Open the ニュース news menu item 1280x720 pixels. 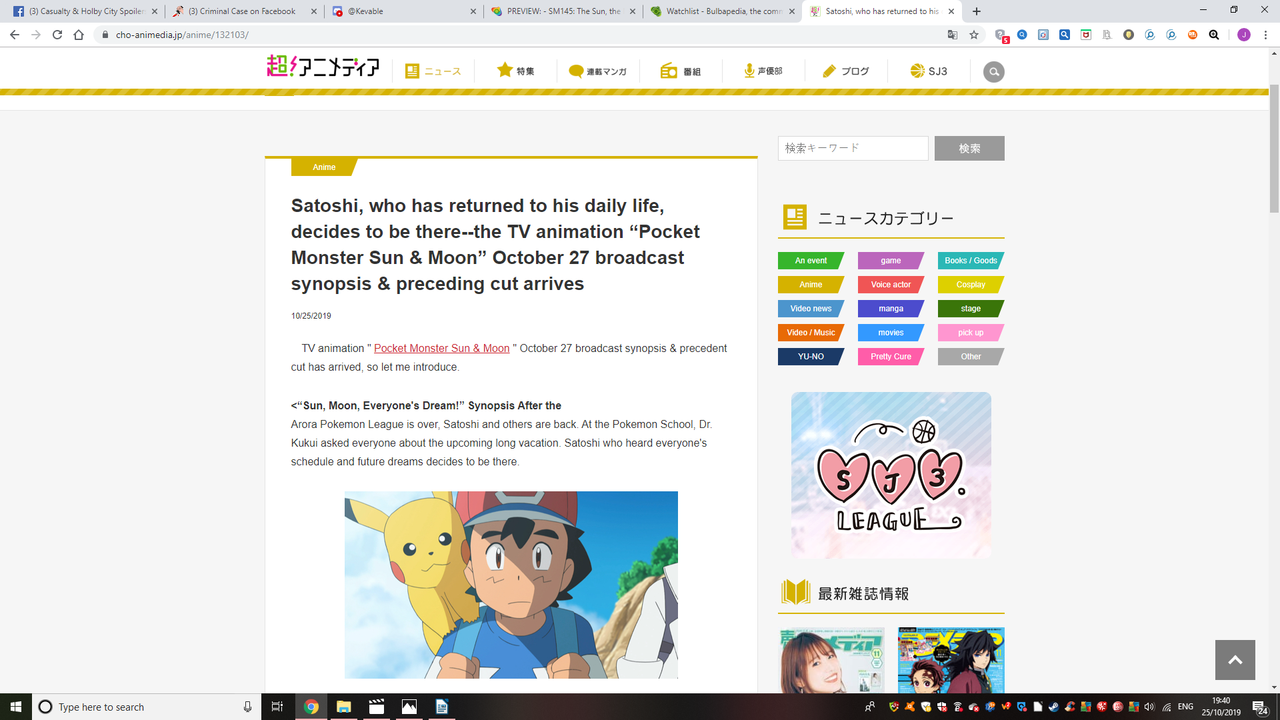point(433,71)
